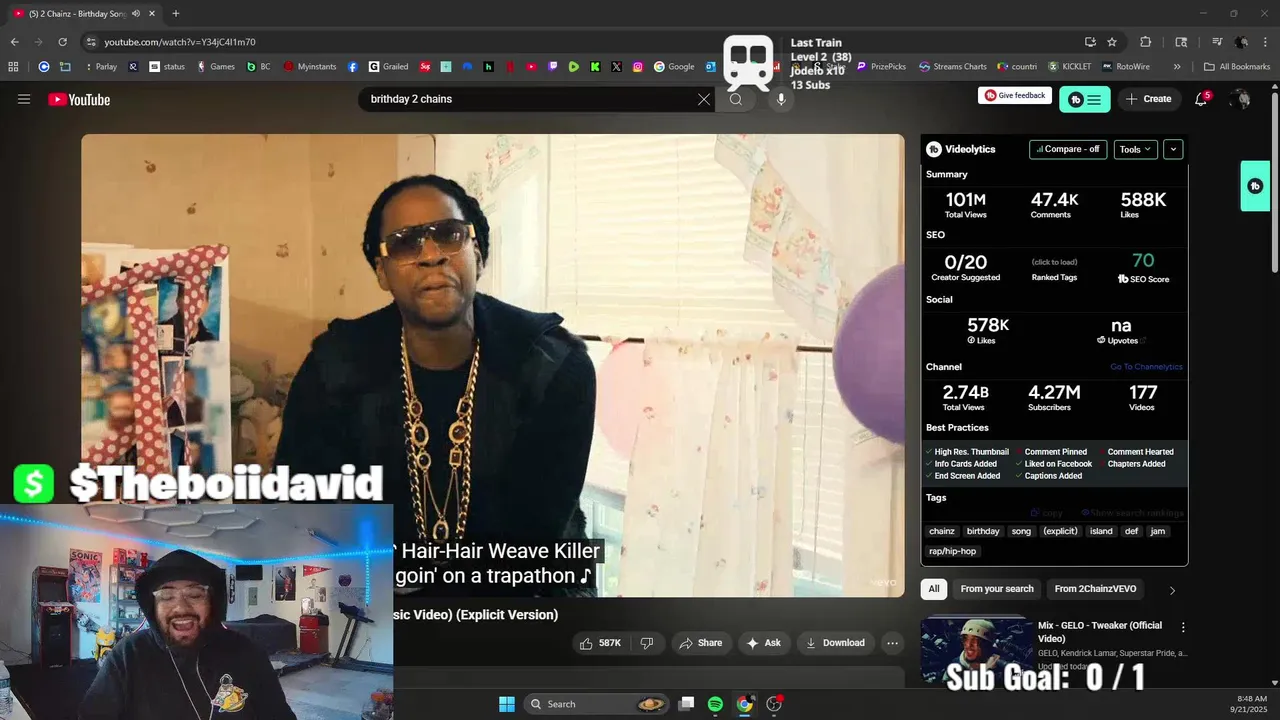Clear the search box with the X
This screenshot has height=720, width=1280.
pos(704,99)
